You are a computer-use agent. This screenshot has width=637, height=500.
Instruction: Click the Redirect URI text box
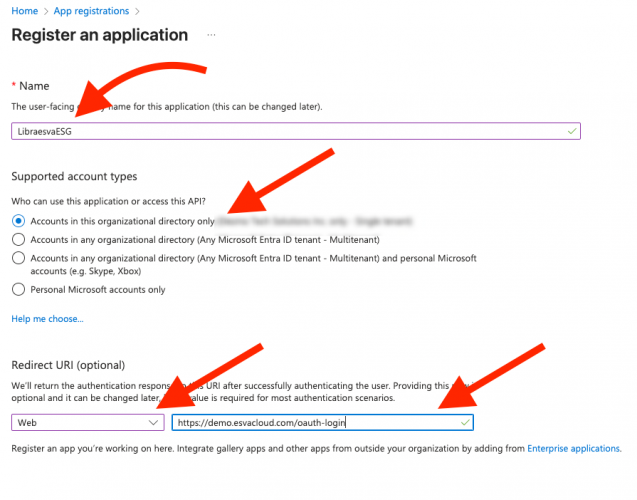[323, 422]
